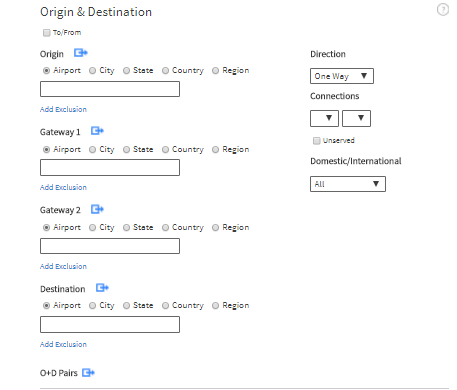Select the City radio under Origin
The height and width of the screenshot is (390, 457).
[x=93, y=71]
